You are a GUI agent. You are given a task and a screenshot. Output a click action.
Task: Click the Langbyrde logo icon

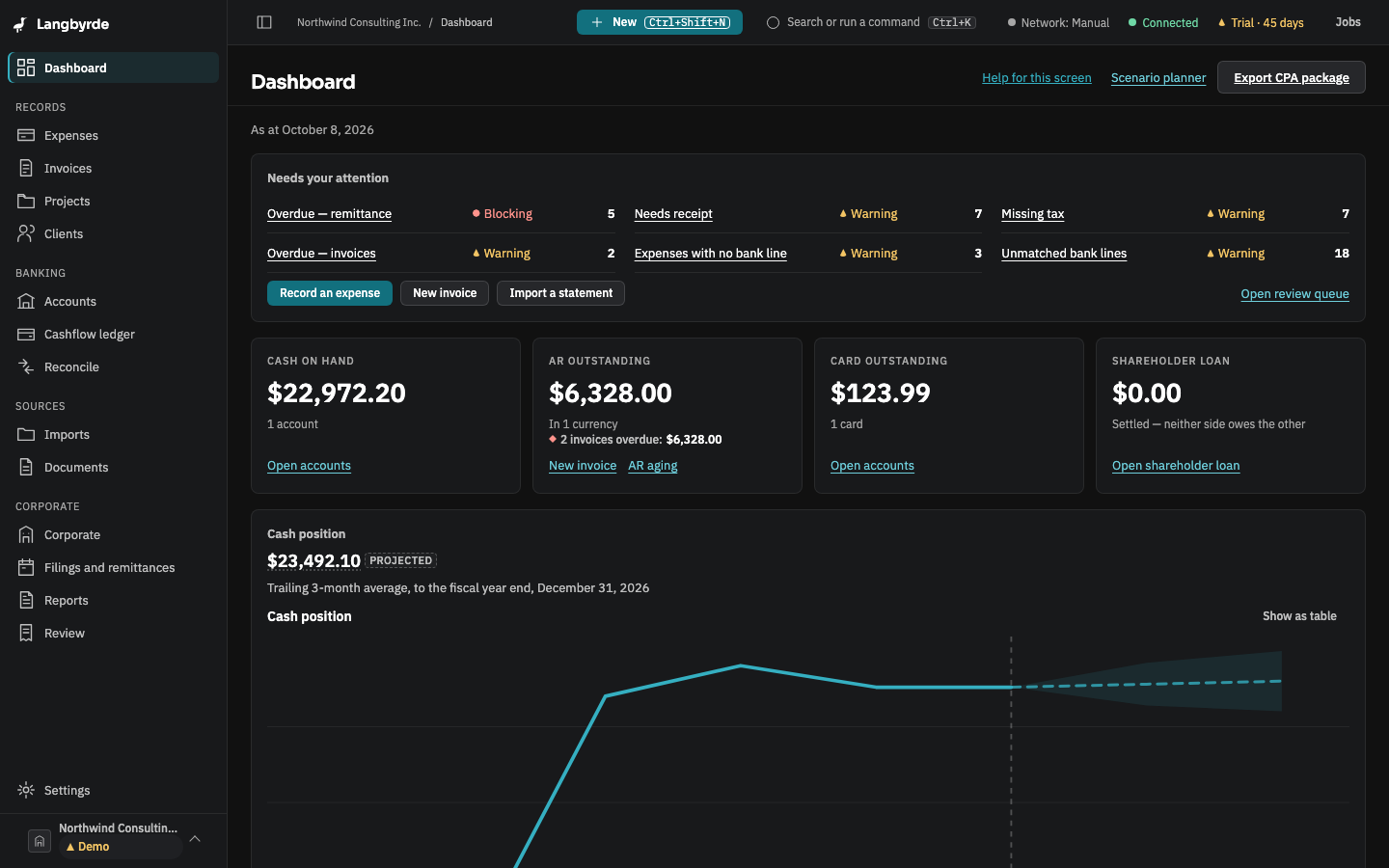click(19, 24)
